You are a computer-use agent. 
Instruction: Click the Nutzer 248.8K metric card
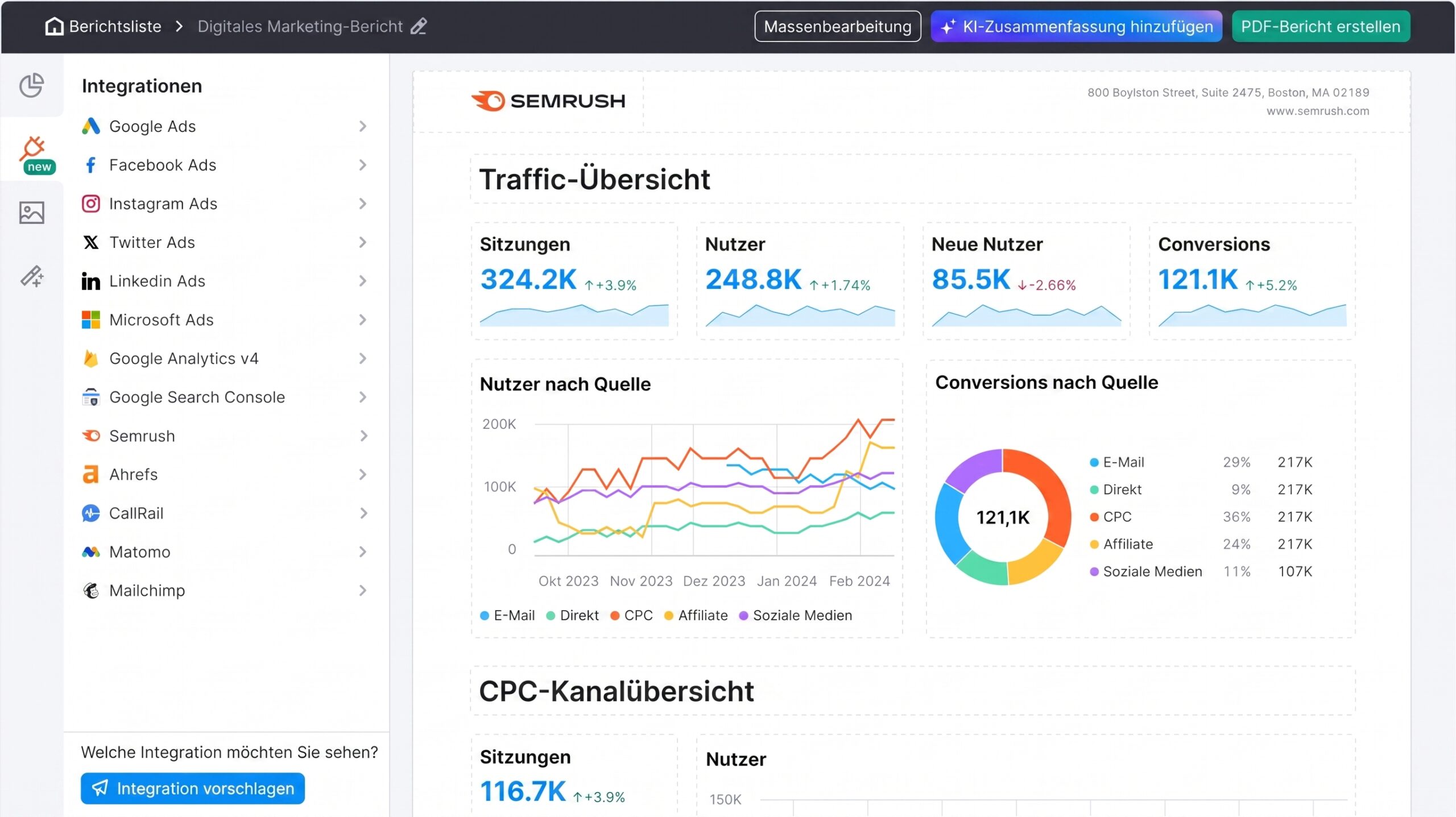tap(800, 281)
